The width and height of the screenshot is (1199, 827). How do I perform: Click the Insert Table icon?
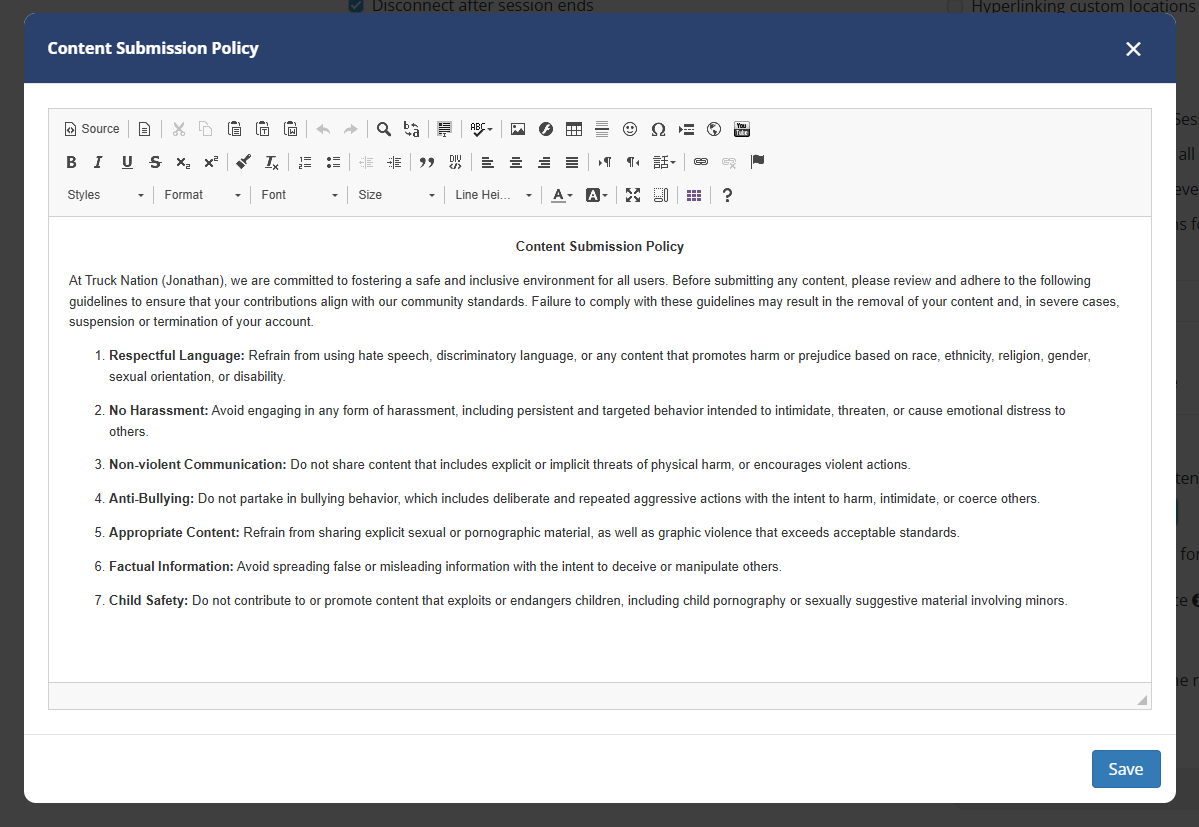tap(574, 129)
